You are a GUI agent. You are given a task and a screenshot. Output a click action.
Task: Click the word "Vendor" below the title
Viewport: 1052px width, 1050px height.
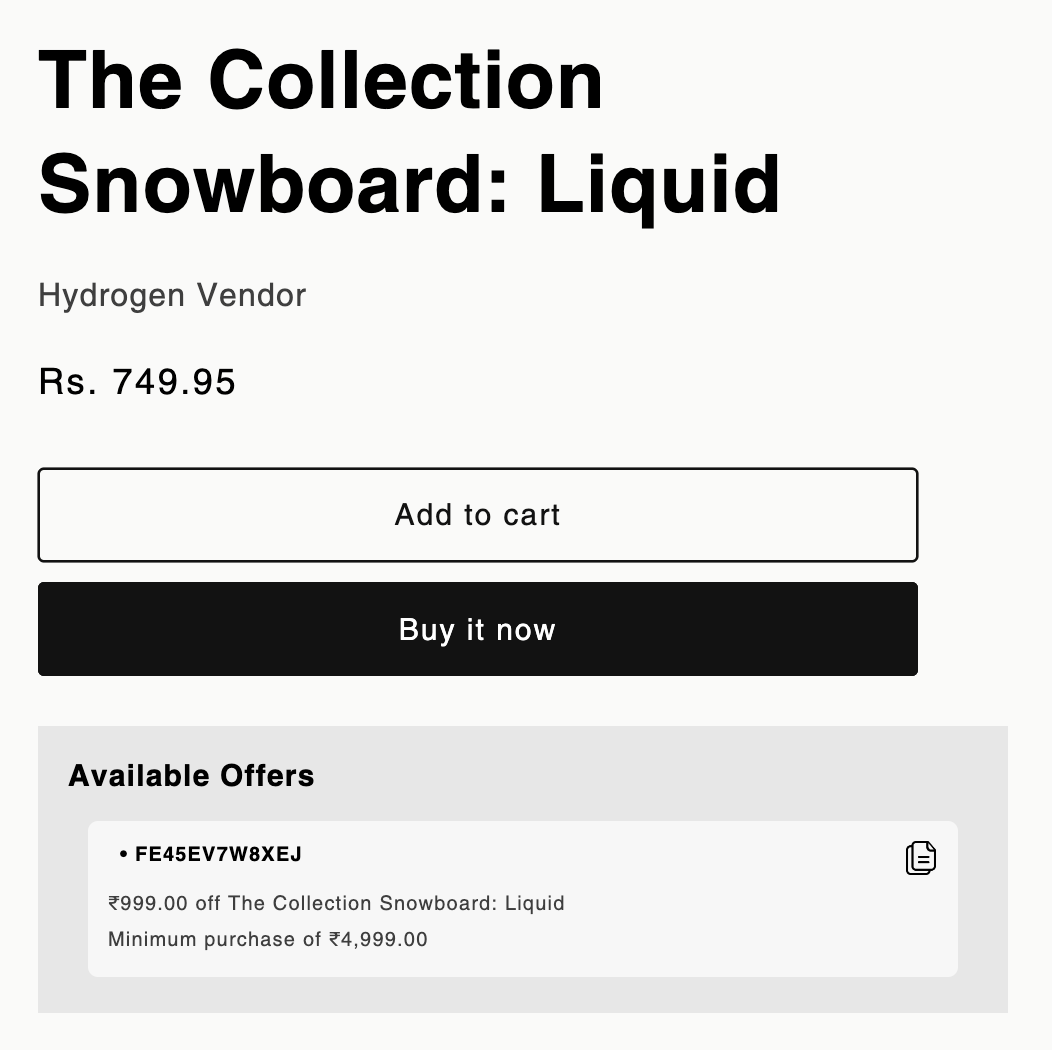[251, 296]
